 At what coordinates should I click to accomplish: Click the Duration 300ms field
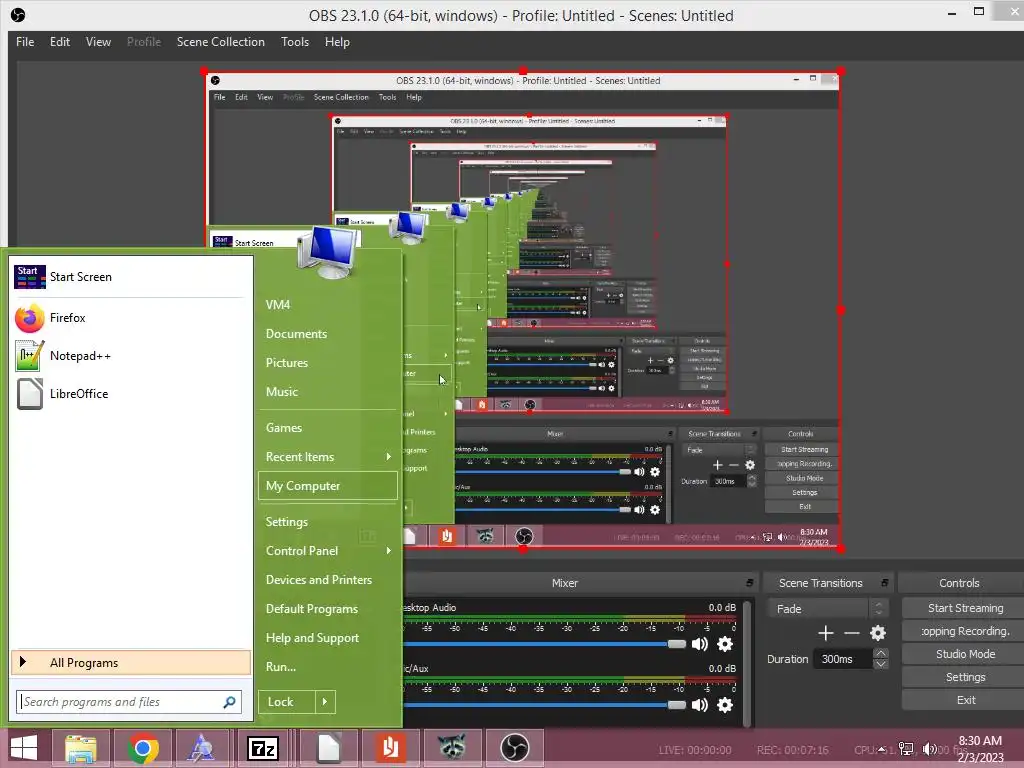pyautogui.click(x=842, y=659)
